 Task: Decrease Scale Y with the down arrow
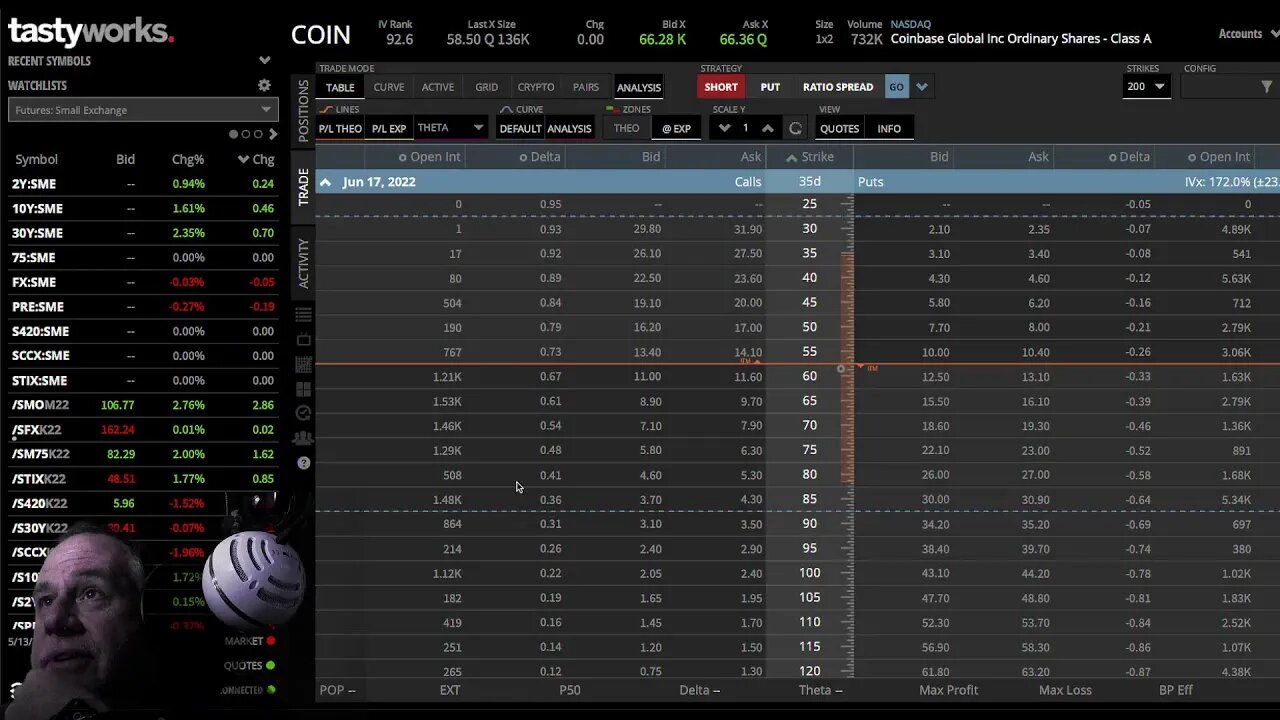coord(724,128)
